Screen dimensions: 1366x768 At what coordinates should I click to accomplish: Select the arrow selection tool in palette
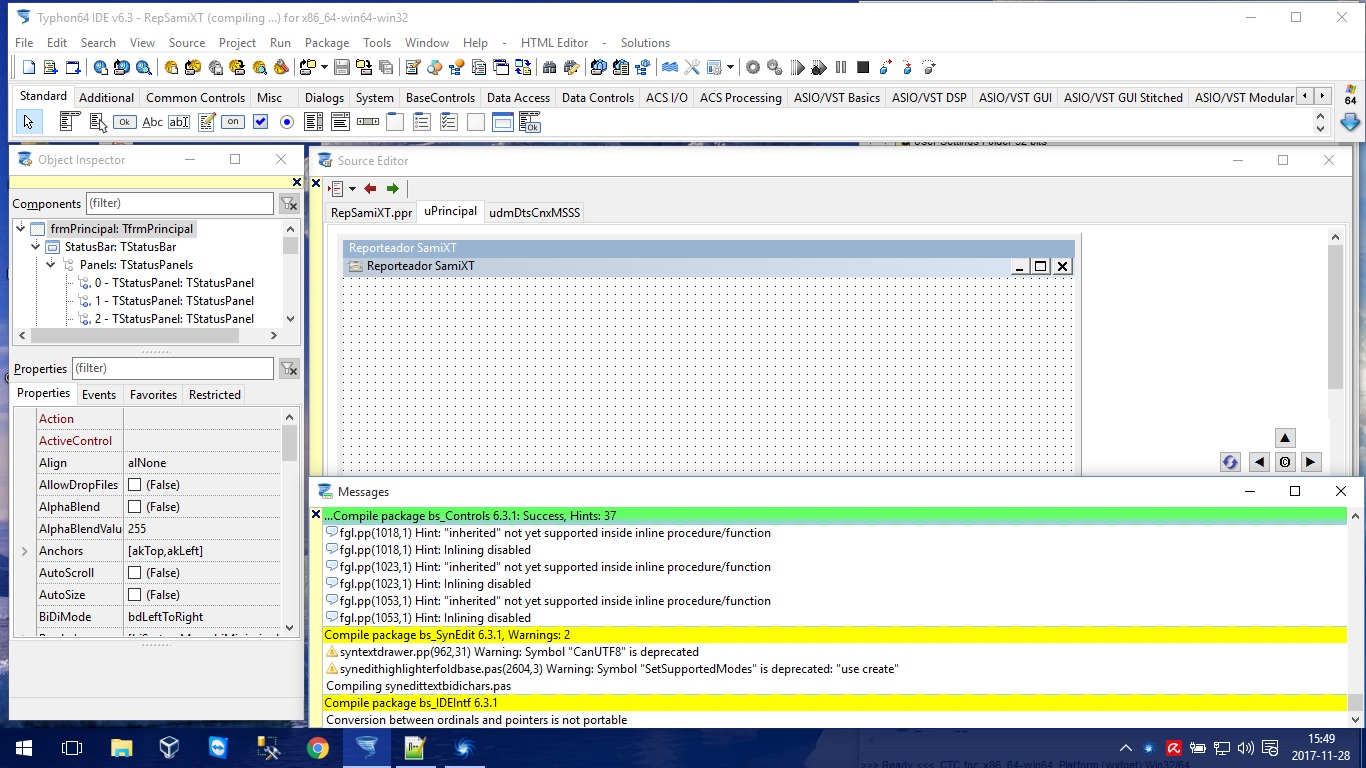pyautogui.click(x=28, y=122)
